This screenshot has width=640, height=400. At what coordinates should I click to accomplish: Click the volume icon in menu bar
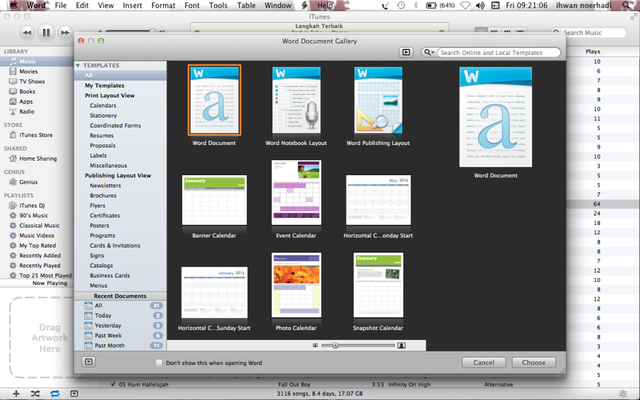480,5
